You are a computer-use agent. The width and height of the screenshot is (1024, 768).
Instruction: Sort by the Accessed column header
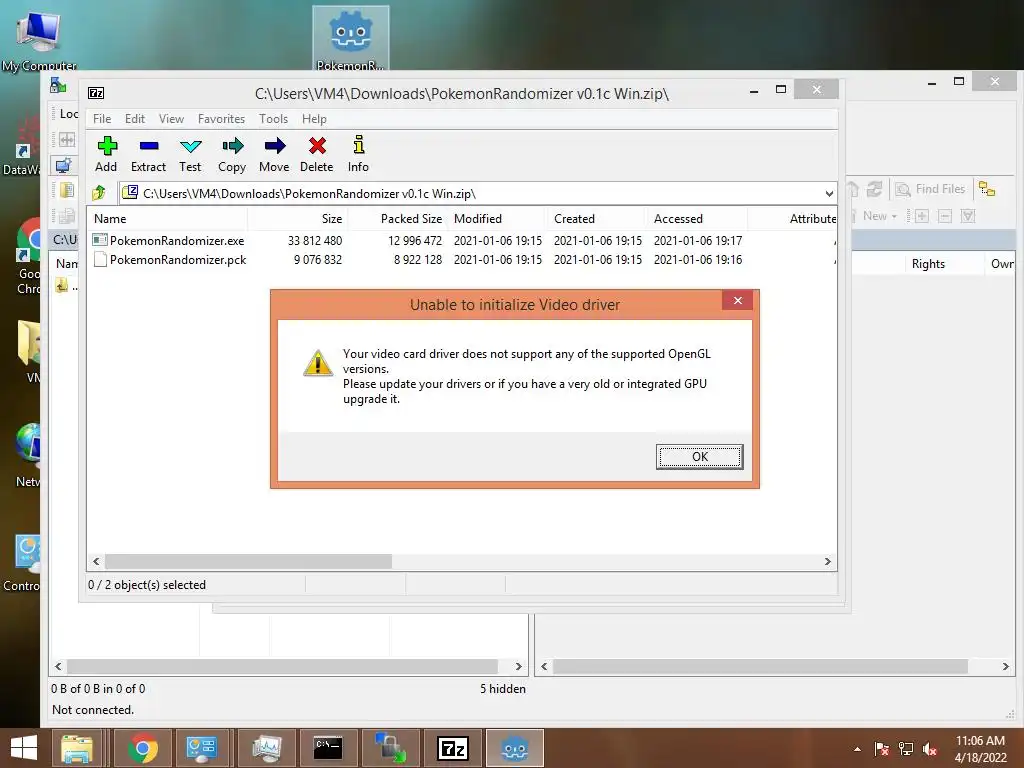tap(697, 219)
